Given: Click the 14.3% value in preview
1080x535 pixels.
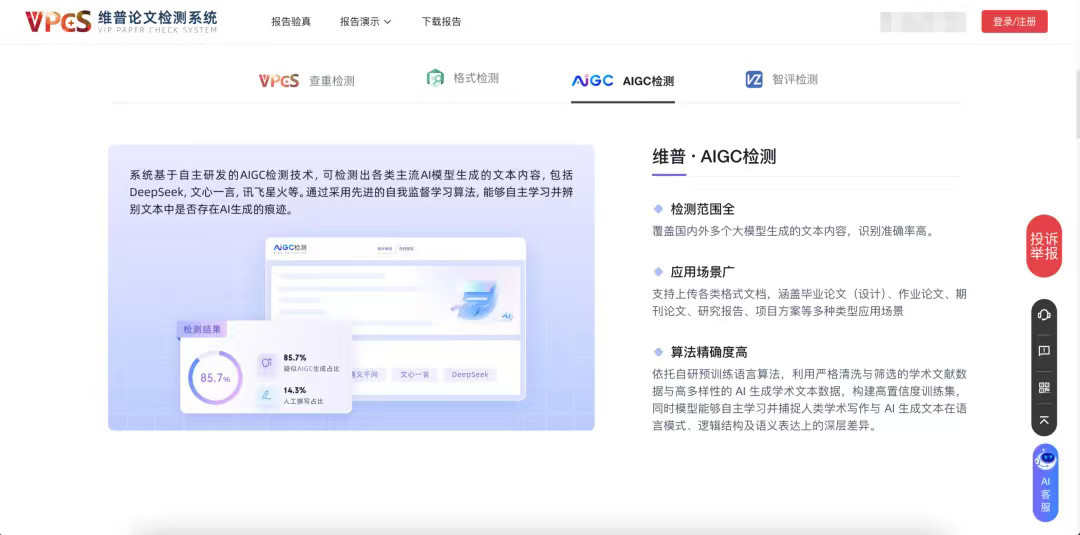Looking at the screenshot, I should [x=295, y=390].
